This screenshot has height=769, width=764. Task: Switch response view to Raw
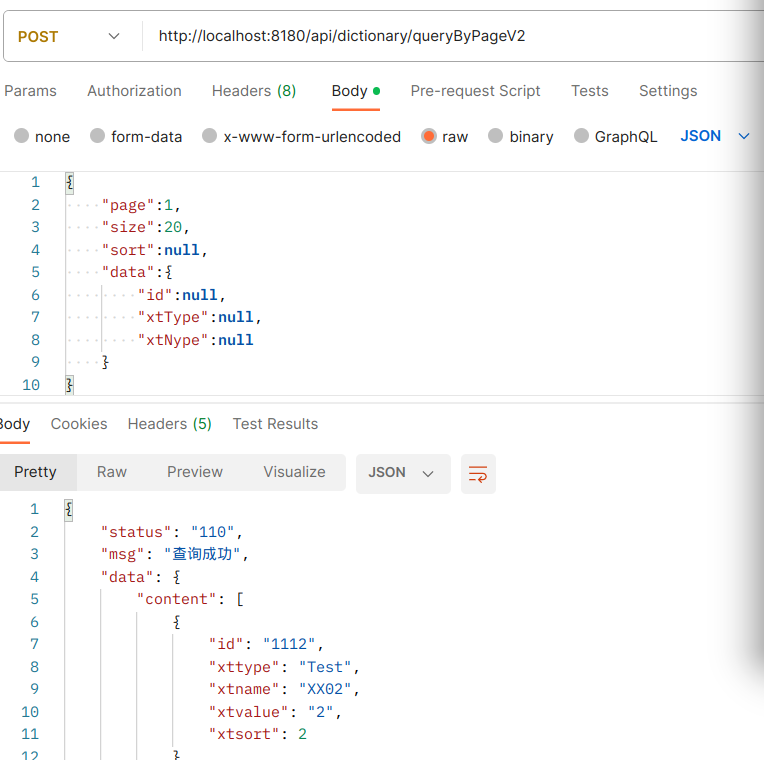(112, 472)
